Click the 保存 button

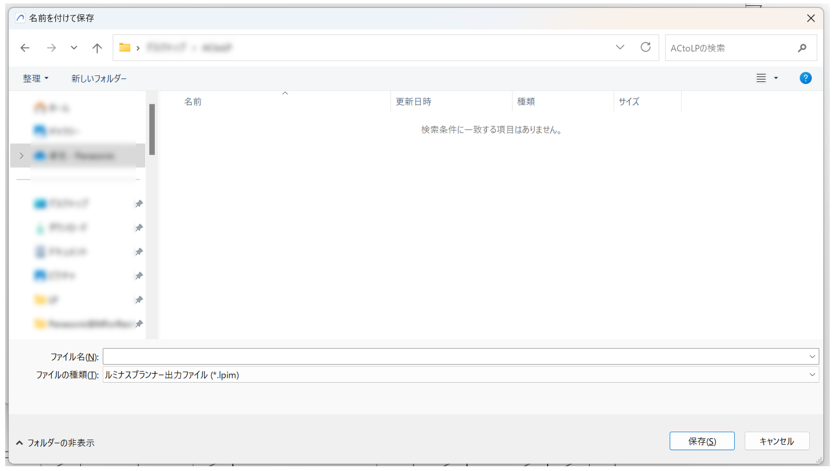click(x=702, y=441)
